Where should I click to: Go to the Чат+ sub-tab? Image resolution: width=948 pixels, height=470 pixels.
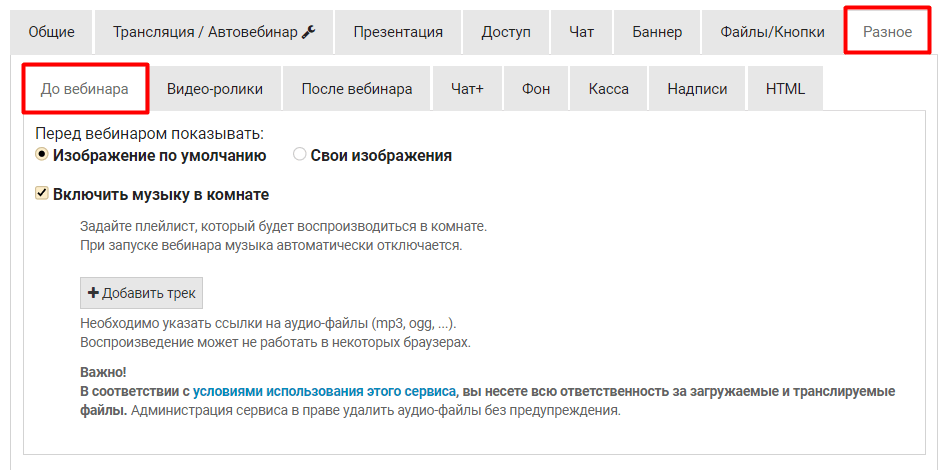coord(467,89)
